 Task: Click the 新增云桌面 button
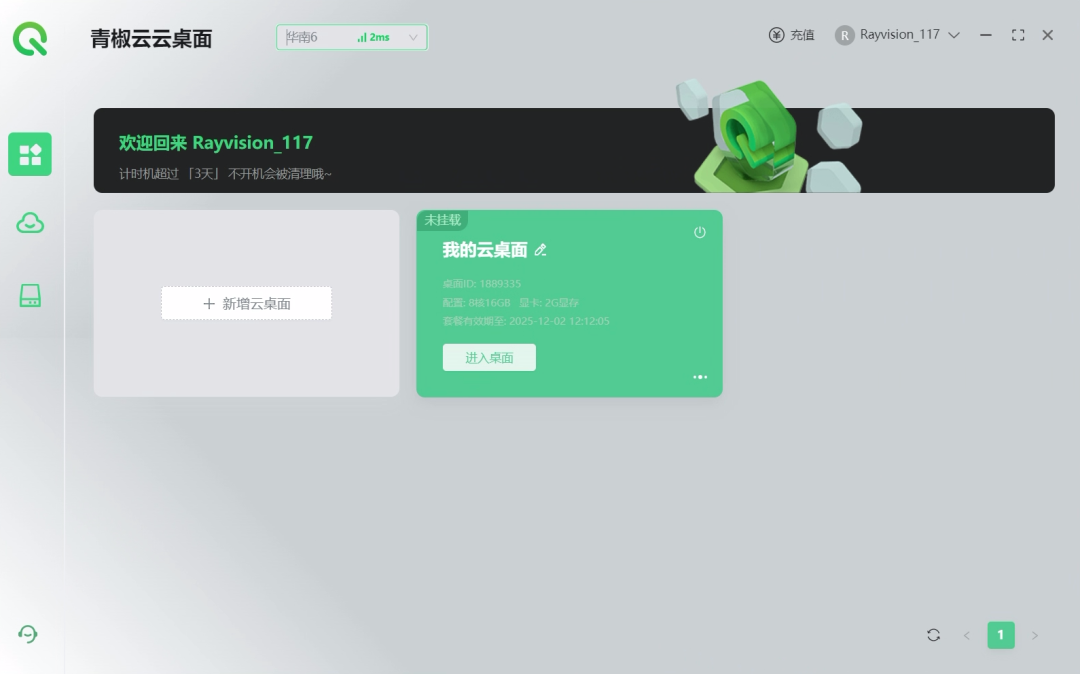pyautogui.click(x=247, y=304)
